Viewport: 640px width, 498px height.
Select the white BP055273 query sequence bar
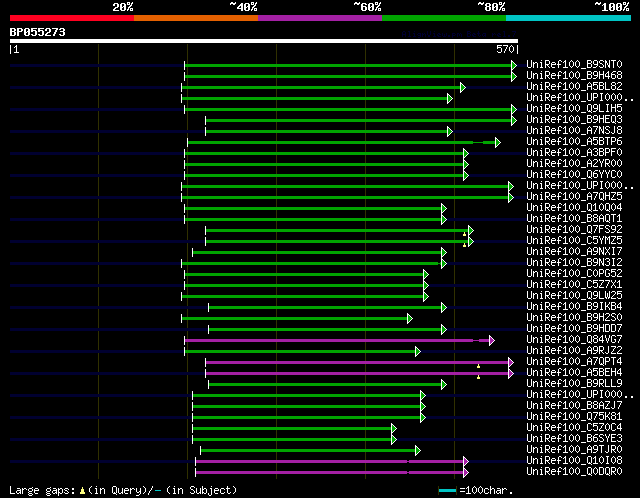click(264, 41)
